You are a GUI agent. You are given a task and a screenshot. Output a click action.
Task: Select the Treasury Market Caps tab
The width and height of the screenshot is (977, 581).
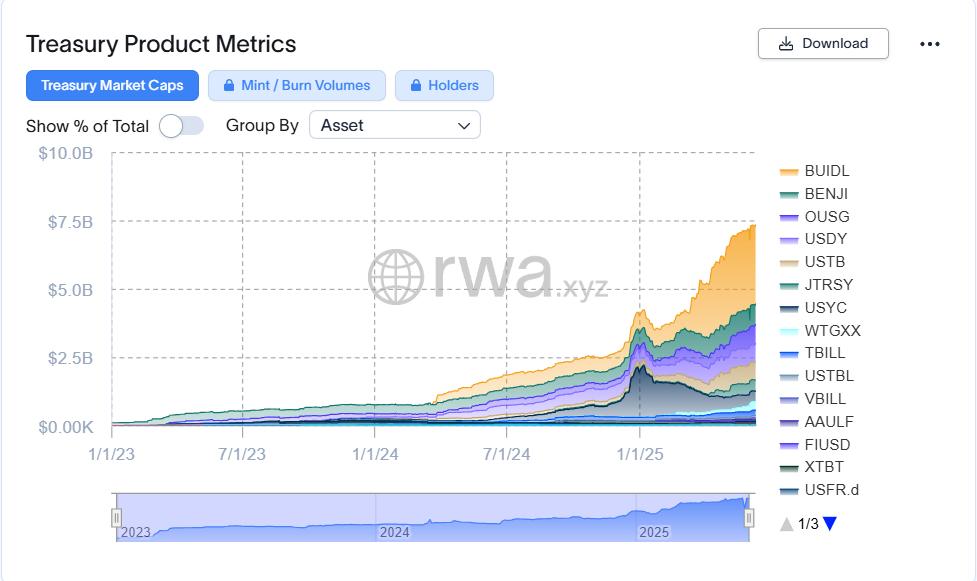pyautogui.click(x=112, y=86)
